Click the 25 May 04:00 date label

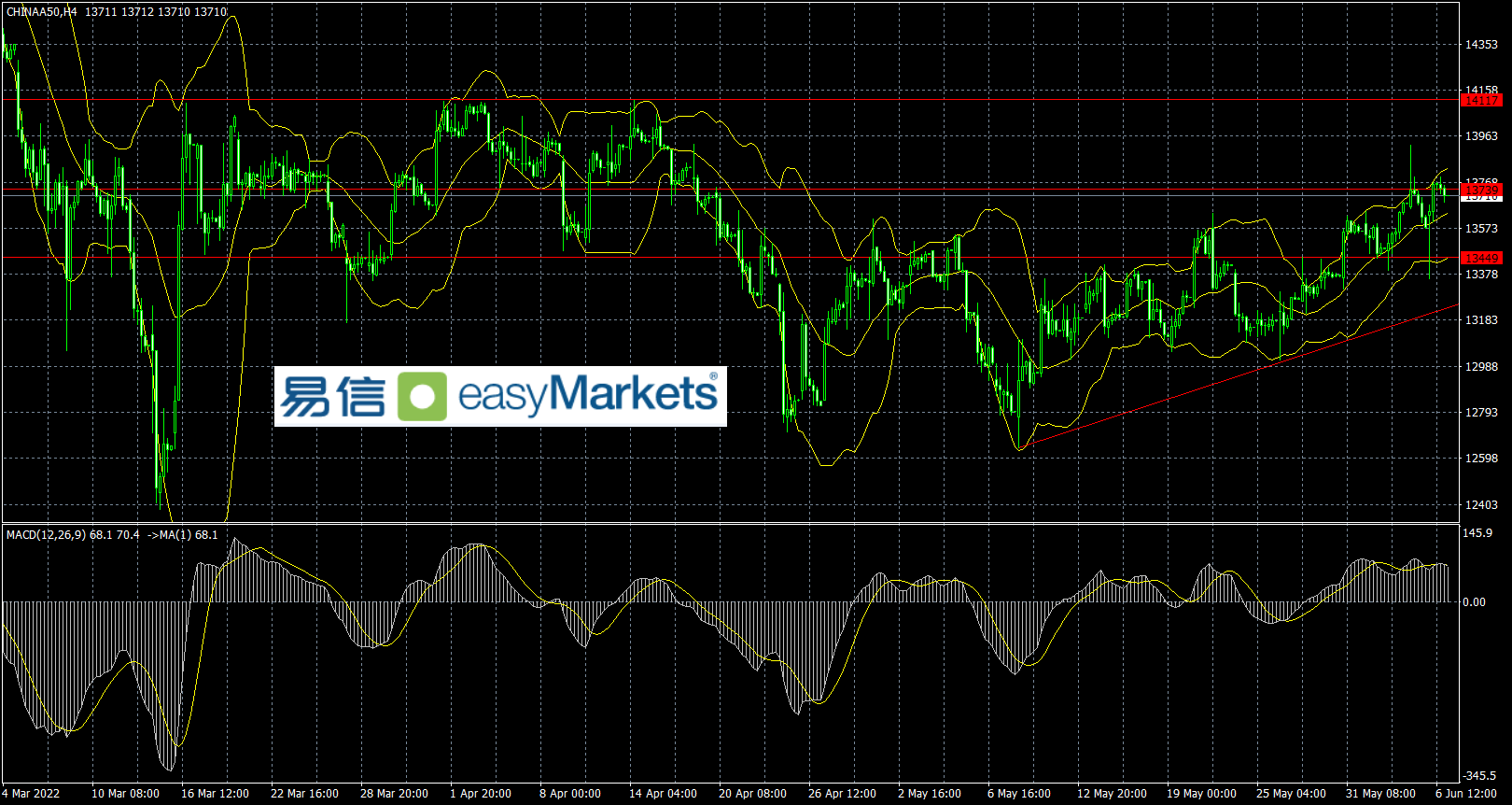pyautogui.click(x=1291, y=794)
